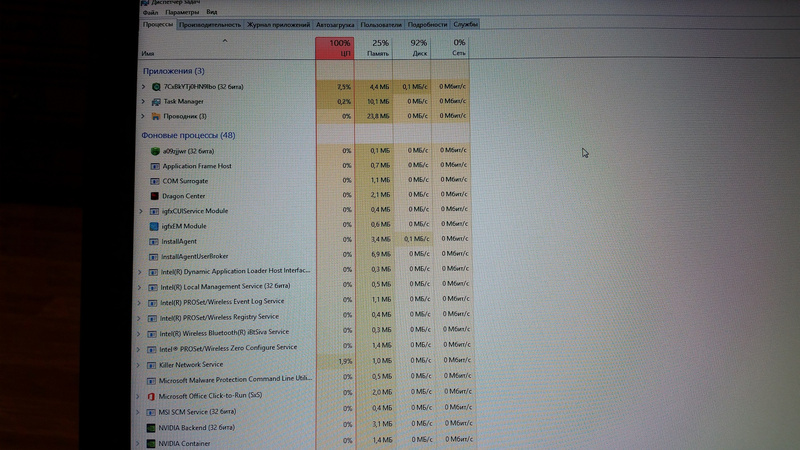Expand the Проводник (3) row
800x450 pixels.
point(143,116)
